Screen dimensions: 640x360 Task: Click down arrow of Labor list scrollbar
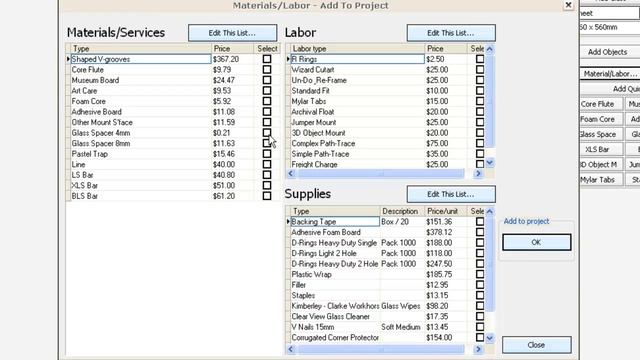490,162
